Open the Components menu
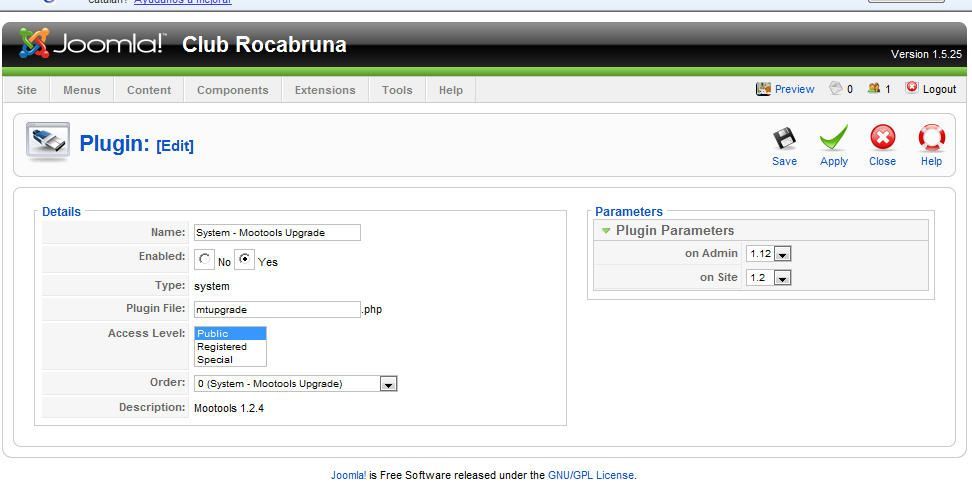 coord(232,90)
